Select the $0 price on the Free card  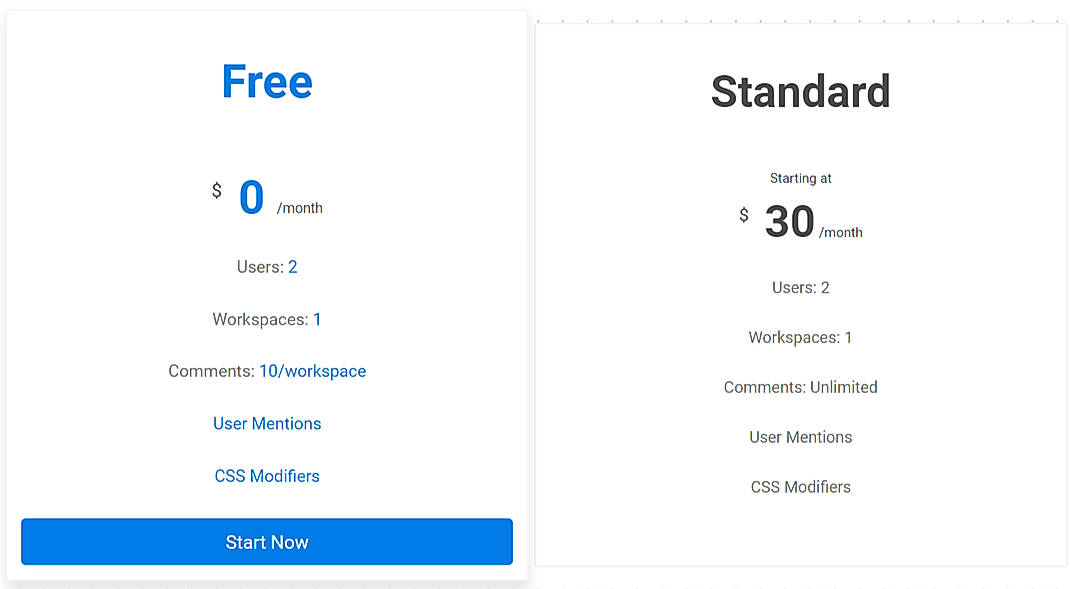(250, 197)
